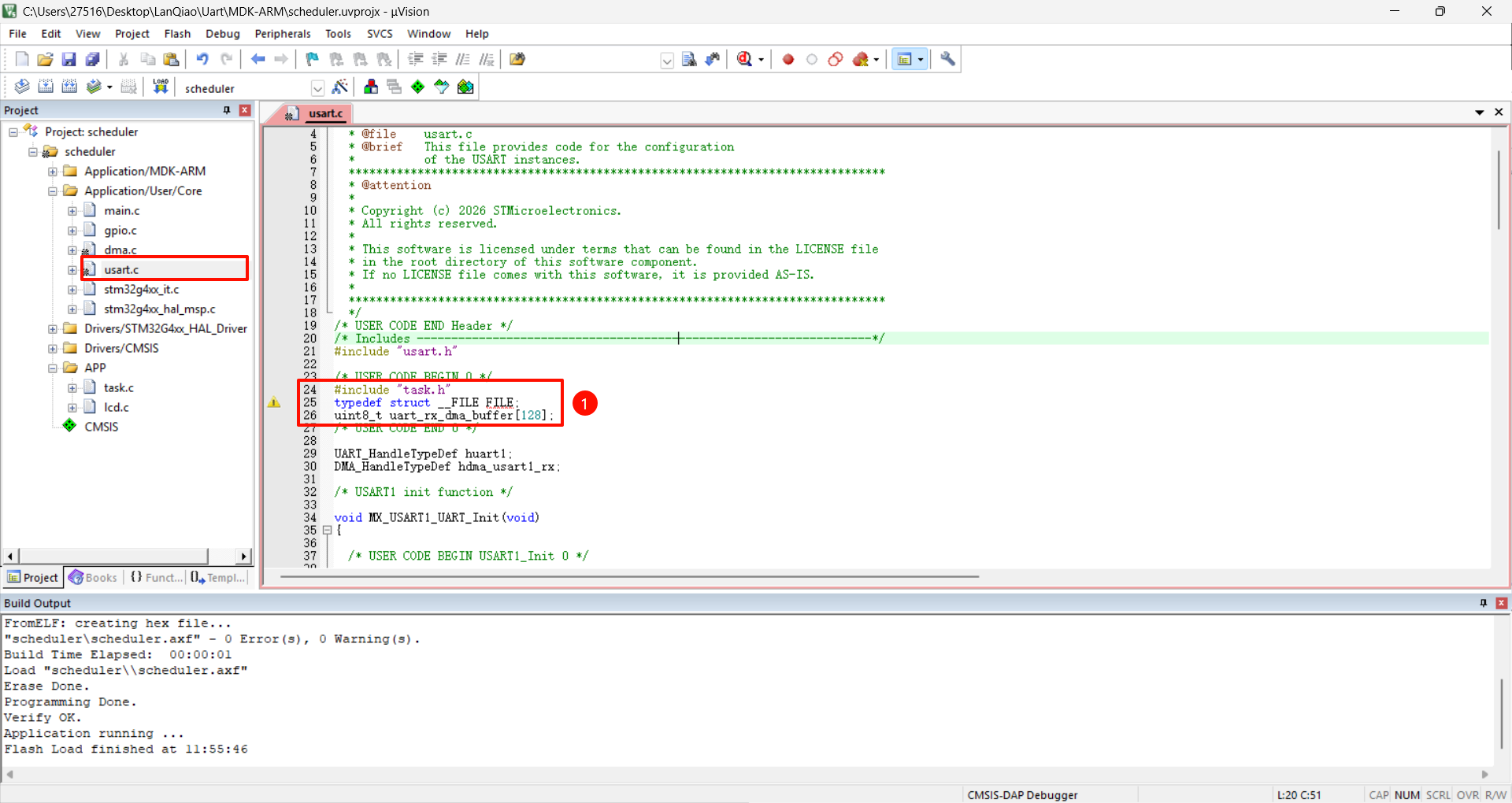The height and width of the screenshot is (803, 1512).
Task: Select gpio.c in the project tree
Action: [x=120, y=231]
